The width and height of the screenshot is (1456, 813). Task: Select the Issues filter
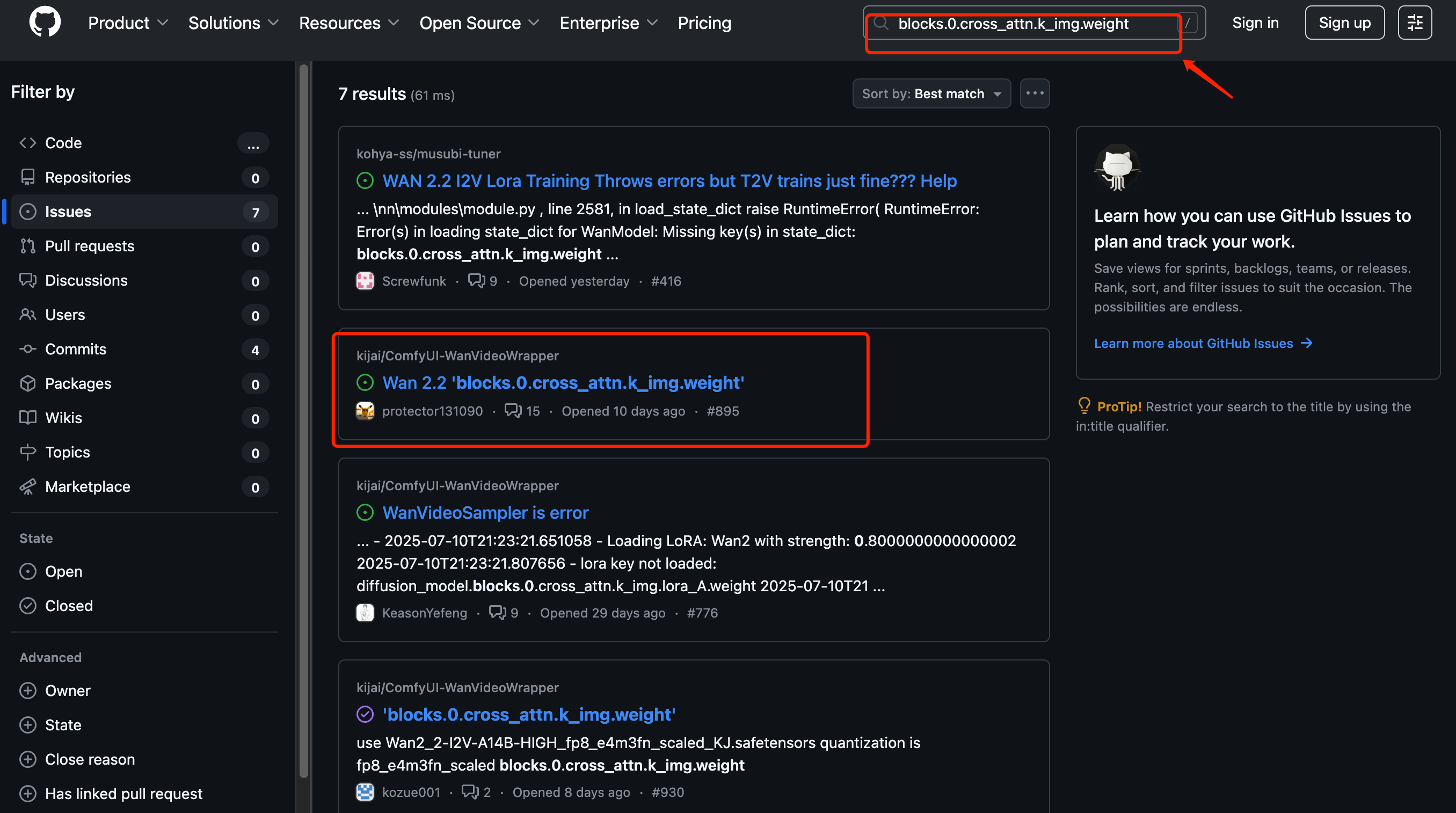pos(144,212)
